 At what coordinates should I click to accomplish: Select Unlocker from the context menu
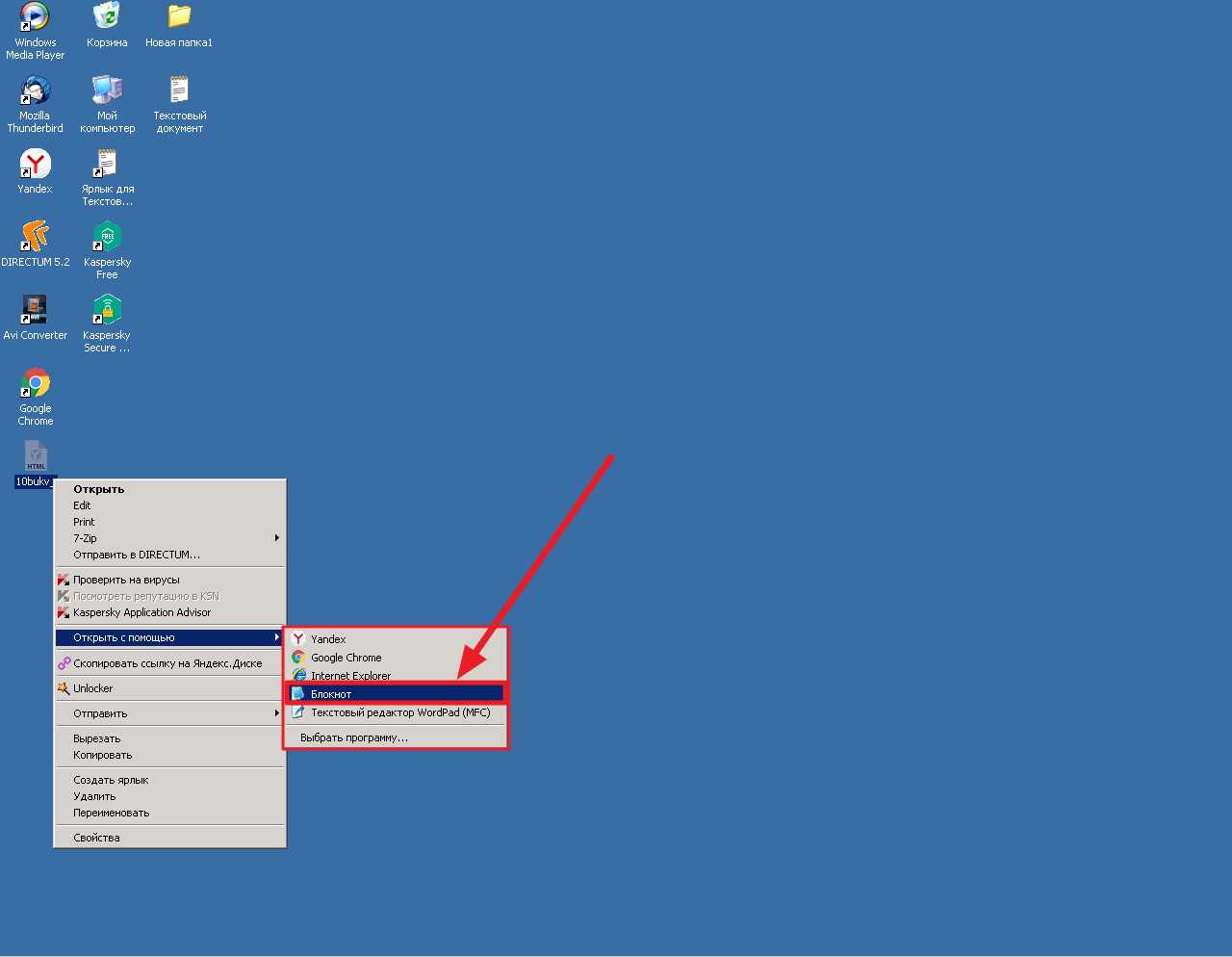(x=93, y=688)
